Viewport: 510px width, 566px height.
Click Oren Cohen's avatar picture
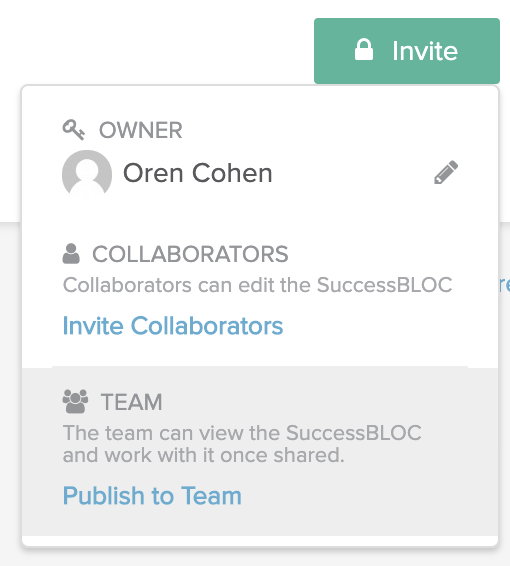[87, 174]
